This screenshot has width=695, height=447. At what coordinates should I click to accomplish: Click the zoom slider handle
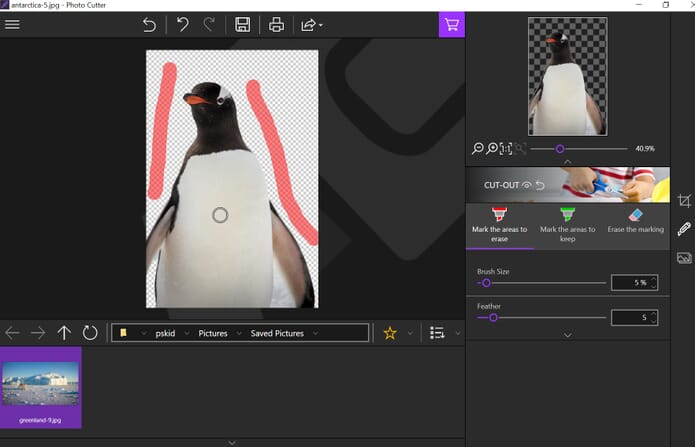click(x=560, y=149)
